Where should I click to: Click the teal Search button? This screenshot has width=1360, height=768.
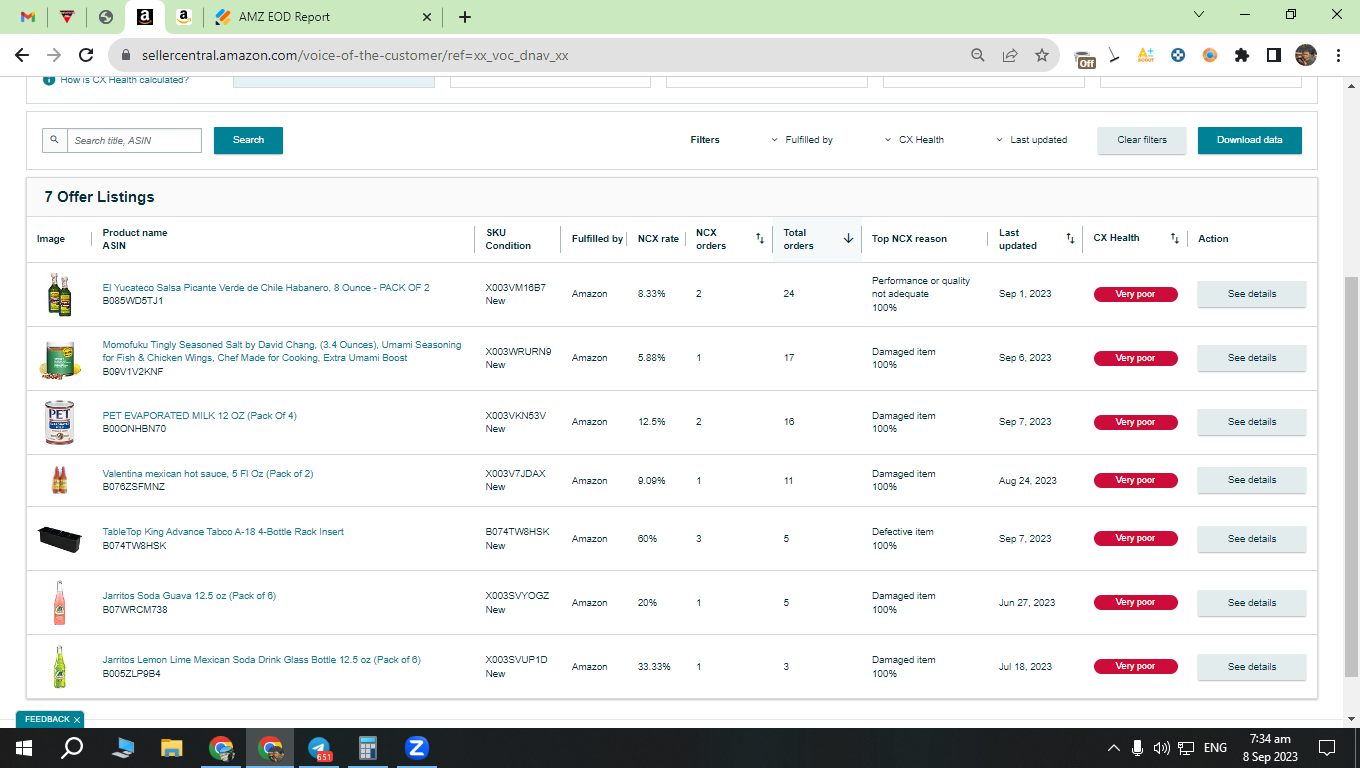click(248, 140)
